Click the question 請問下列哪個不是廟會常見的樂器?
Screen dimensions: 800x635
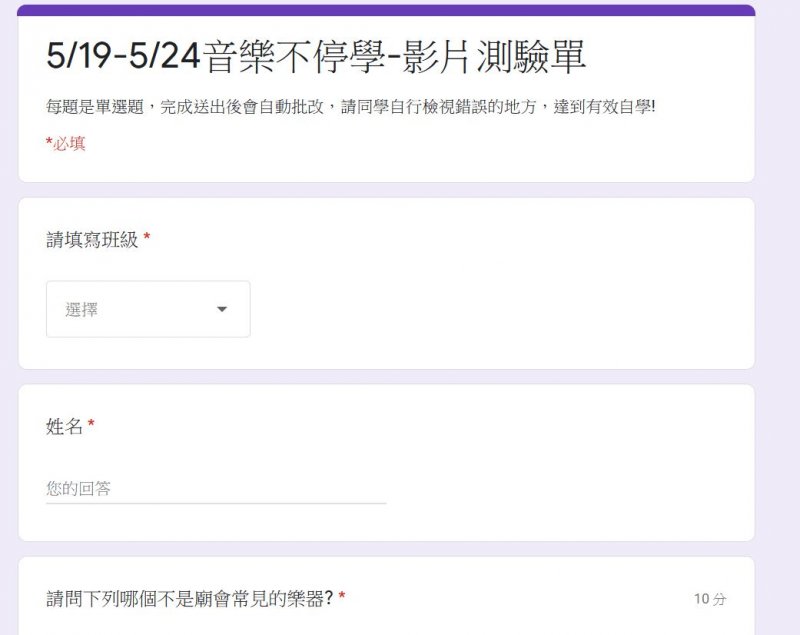[x=189, y=598]
